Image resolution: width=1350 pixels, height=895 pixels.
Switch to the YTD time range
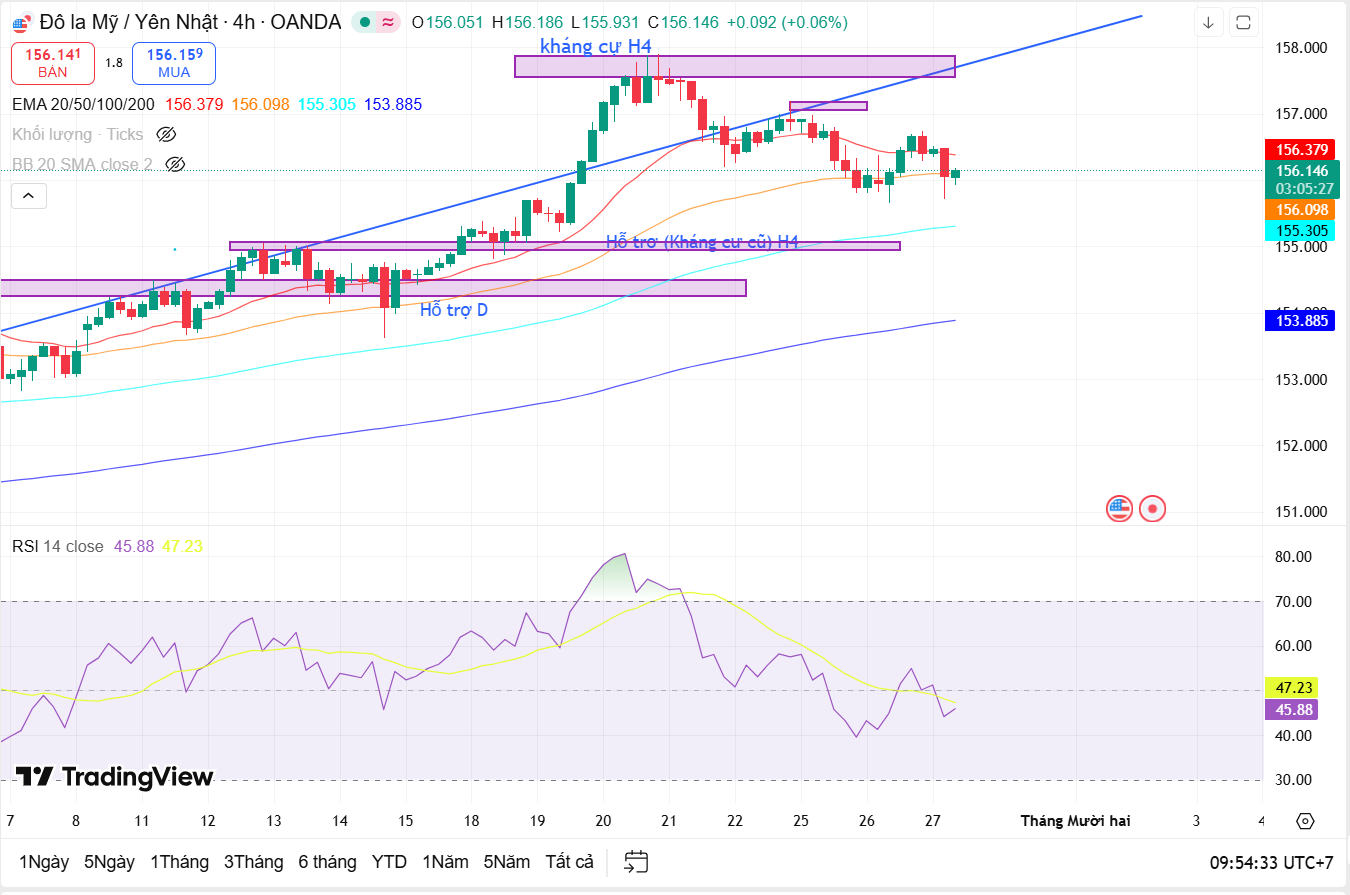point(389,862)
